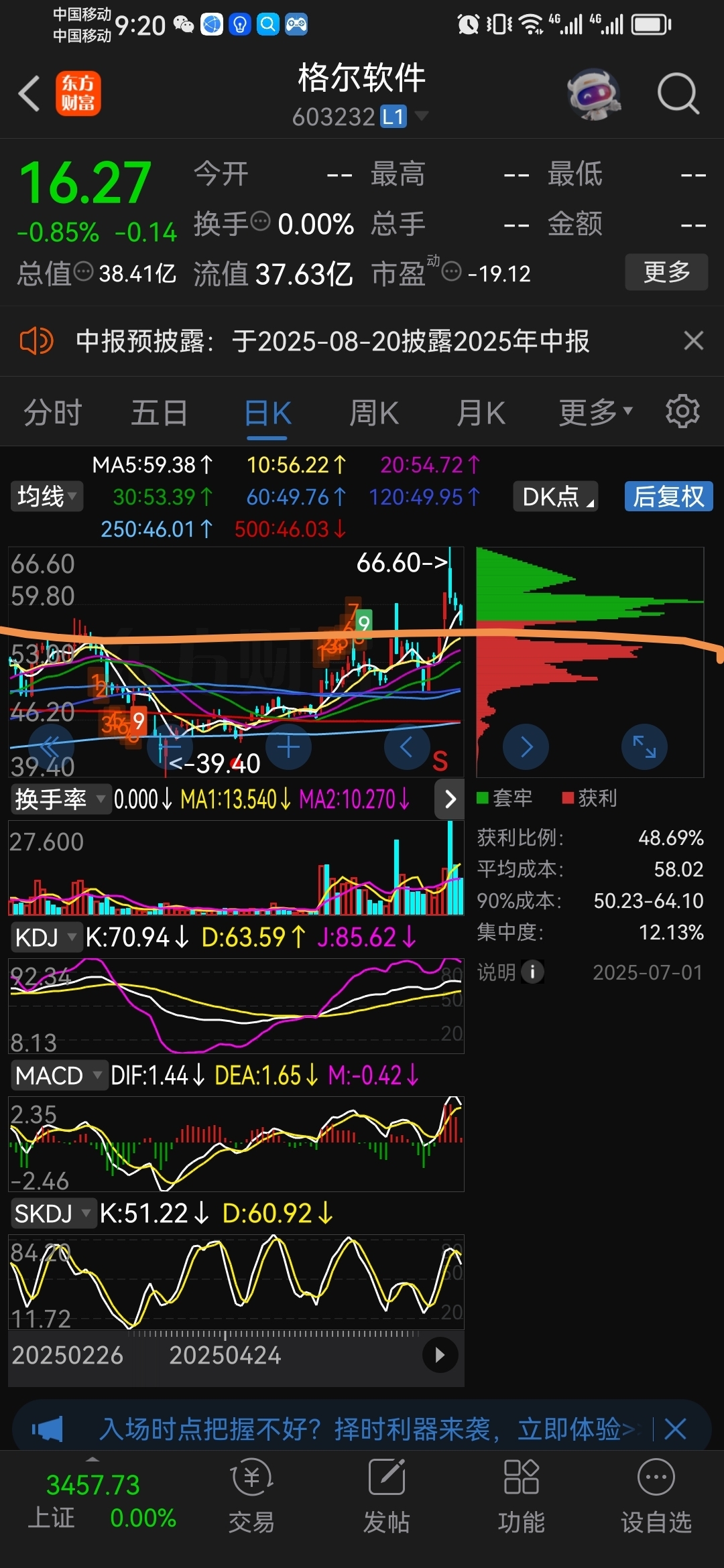Tap the Wi-Fi status bar icon
The image size is (724, 1568).
532,25
